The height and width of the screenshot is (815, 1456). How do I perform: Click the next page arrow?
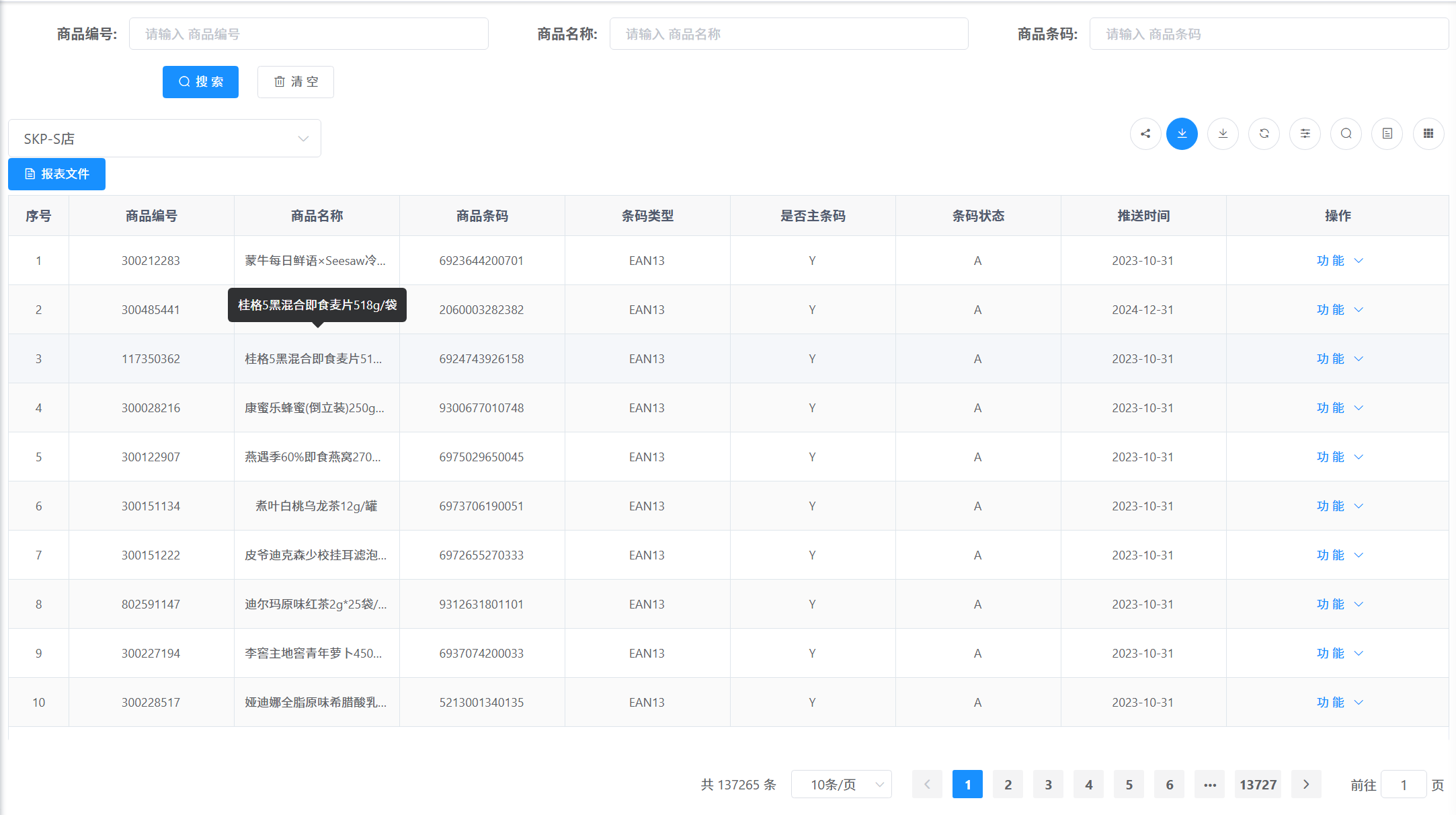point(1306,785)
